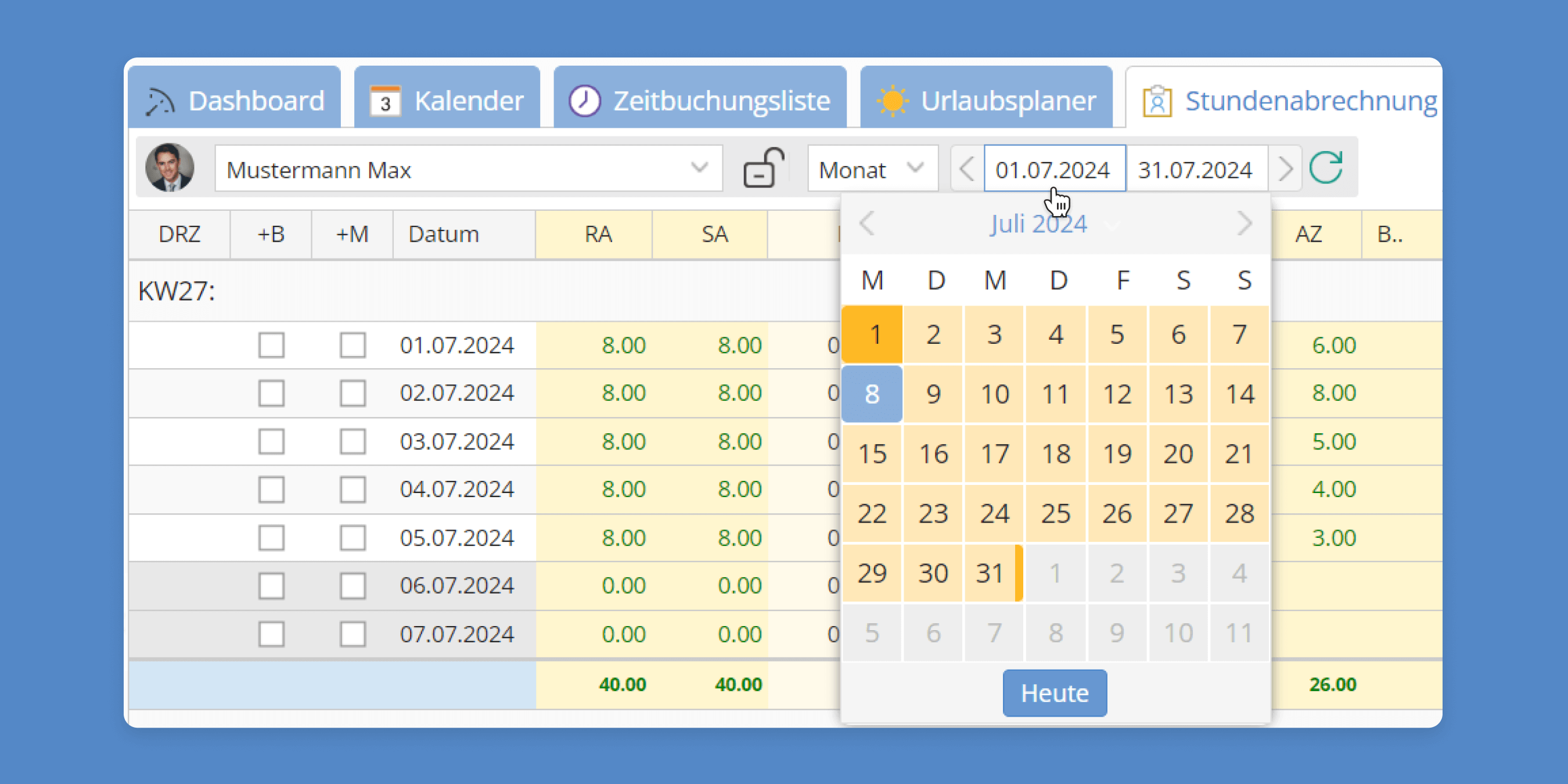Go to the Kalender tab

446,99
